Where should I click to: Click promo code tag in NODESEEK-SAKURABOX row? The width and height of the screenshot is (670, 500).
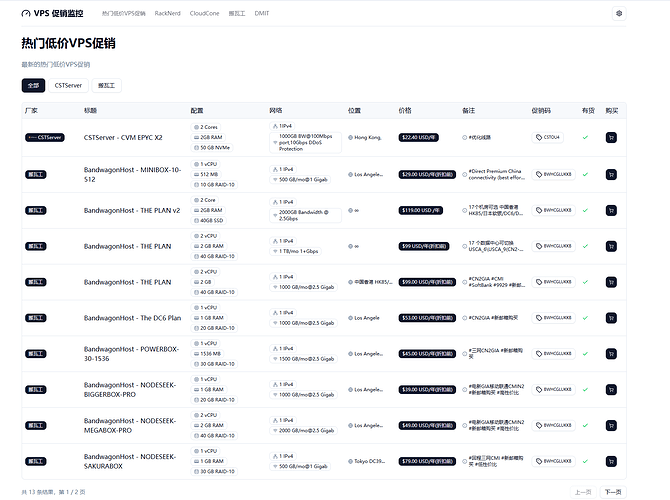[x=553, y=462]
